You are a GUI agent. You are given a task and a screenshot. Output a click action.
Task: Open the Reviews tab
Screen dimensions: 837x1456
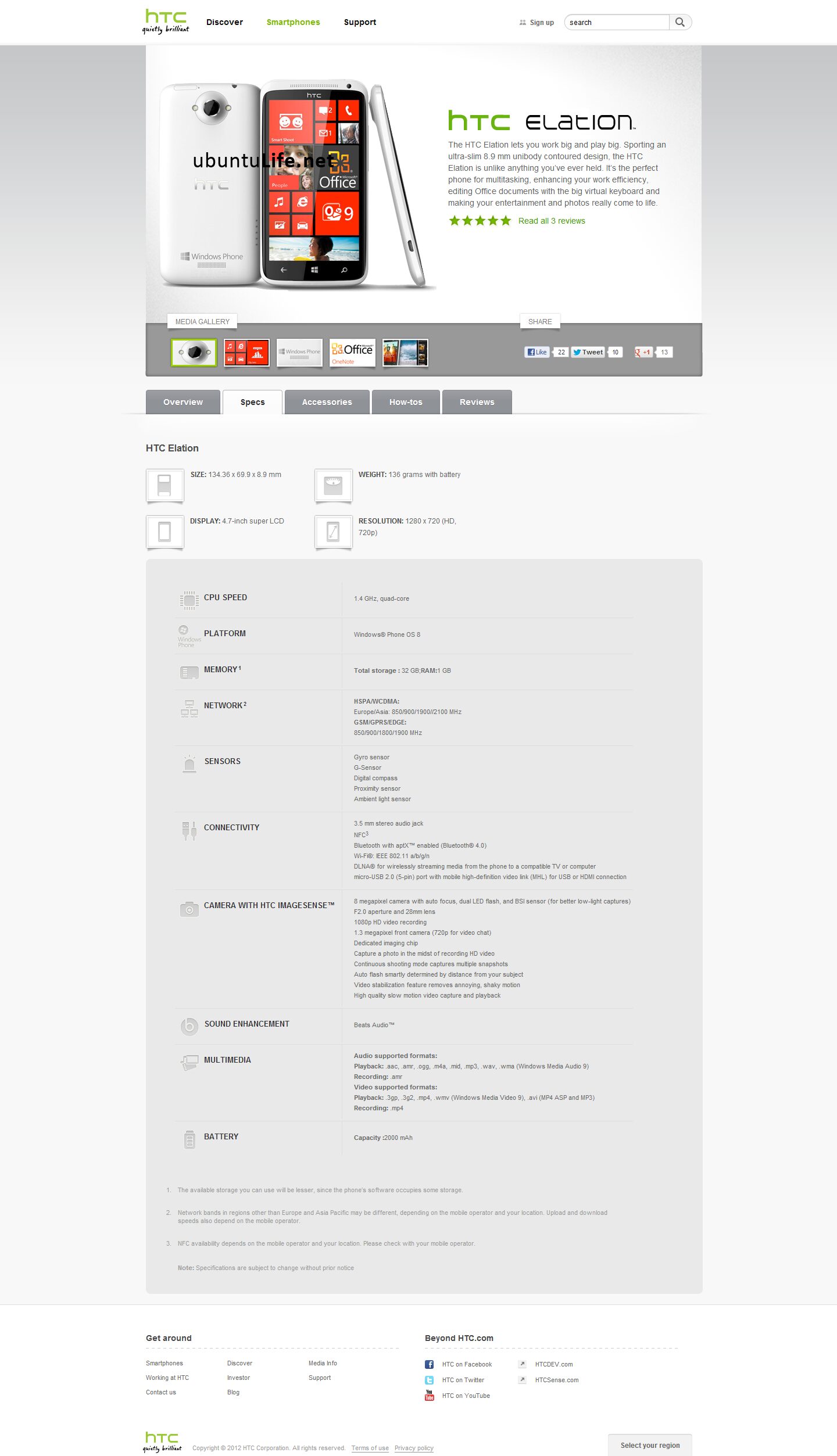(477, 402)
